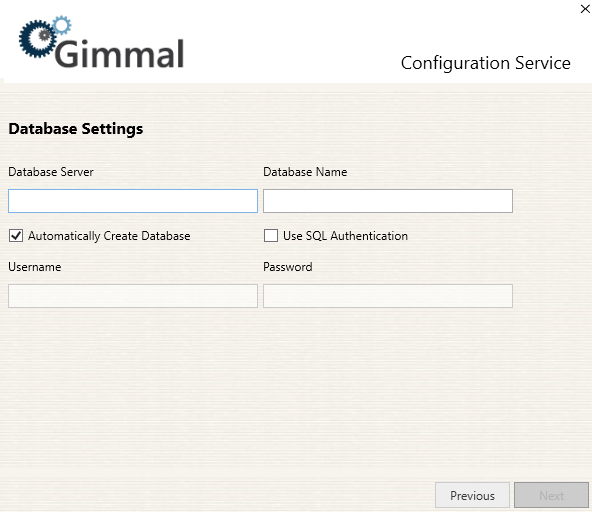
Task: Close the Configuration Service window
Action: pos(585,9)
